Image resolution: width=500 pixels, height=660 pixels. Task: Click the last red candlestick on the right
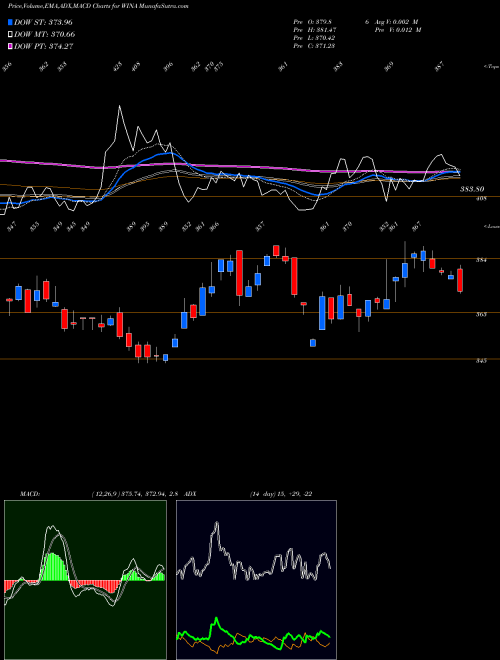[460, 280]
